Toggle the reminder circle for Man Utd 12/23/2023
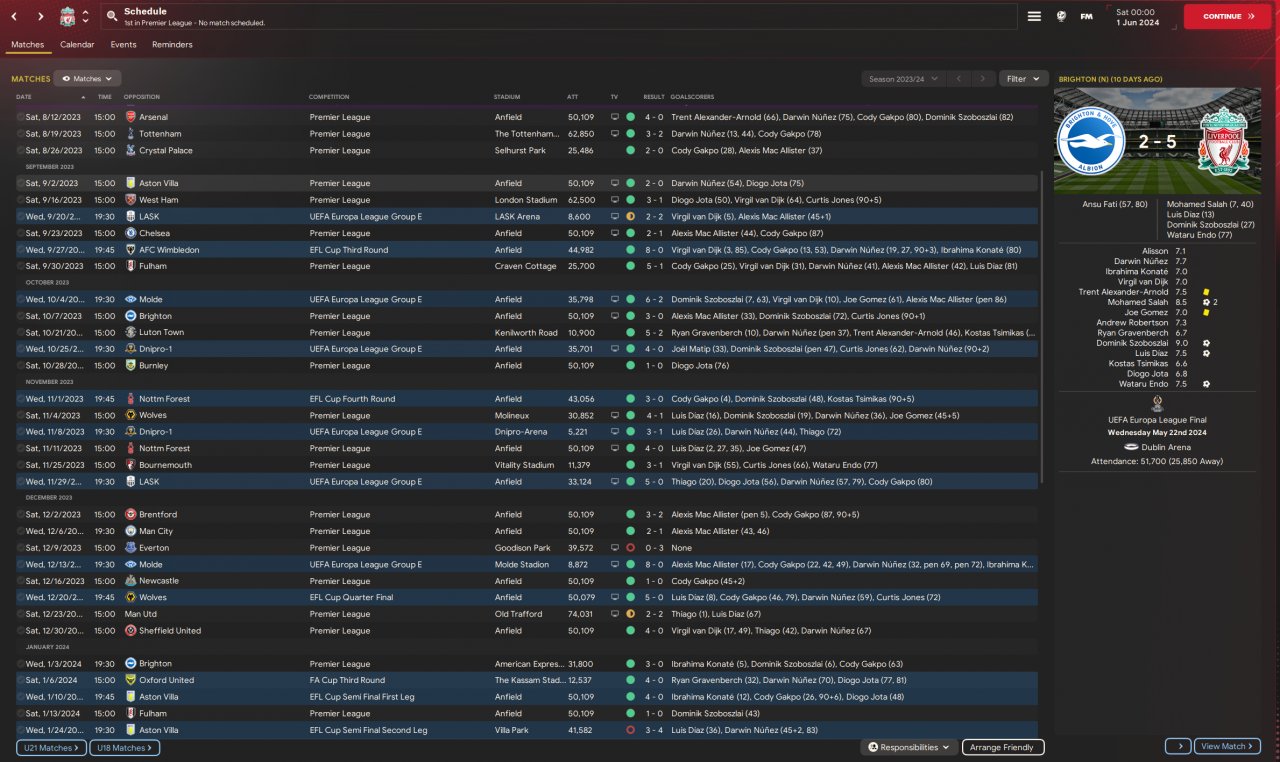The image size is (1280, 762). [20, 614]
